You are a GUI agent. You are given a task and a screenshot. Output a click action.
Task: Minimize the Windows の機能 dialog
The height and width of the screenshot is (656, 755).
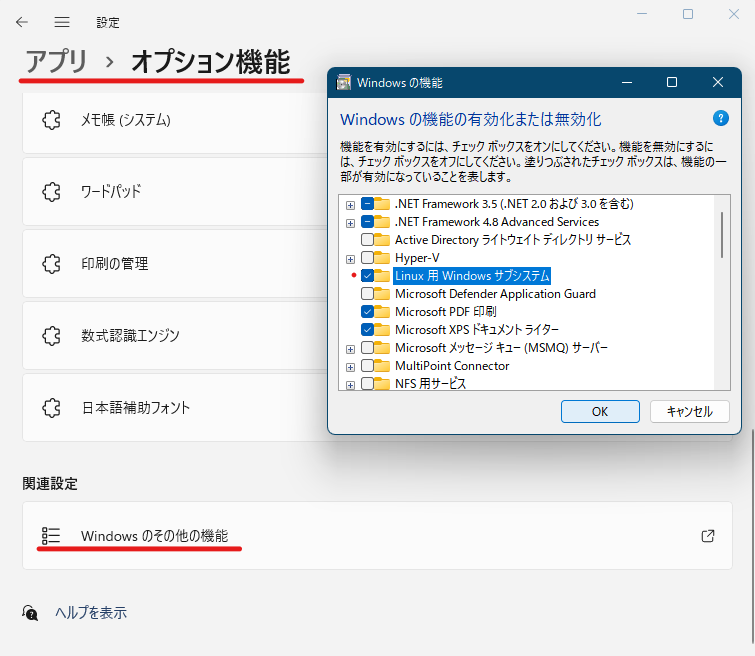pos(626,82)
